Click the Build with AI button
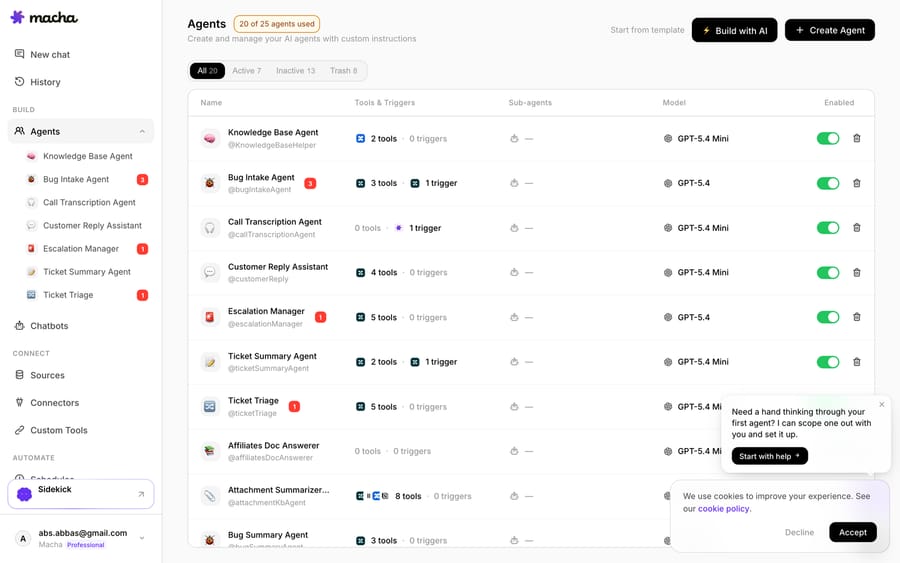 tap(734, 30)
